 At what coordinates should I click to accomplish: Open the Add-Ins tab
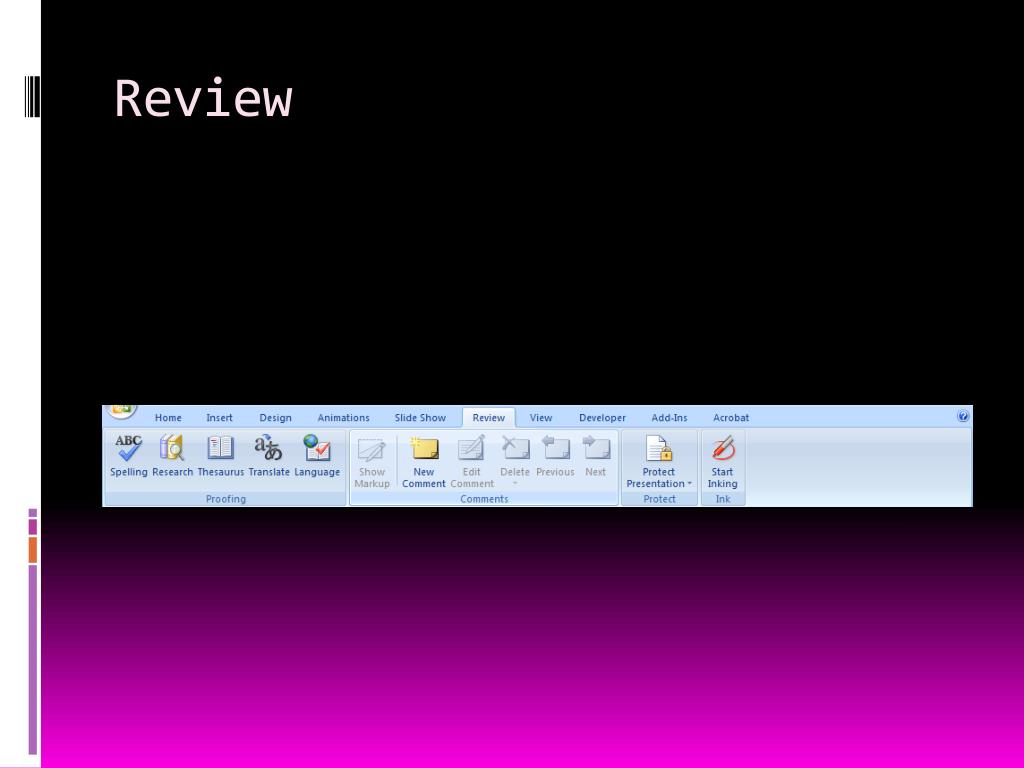pos(669,418)
